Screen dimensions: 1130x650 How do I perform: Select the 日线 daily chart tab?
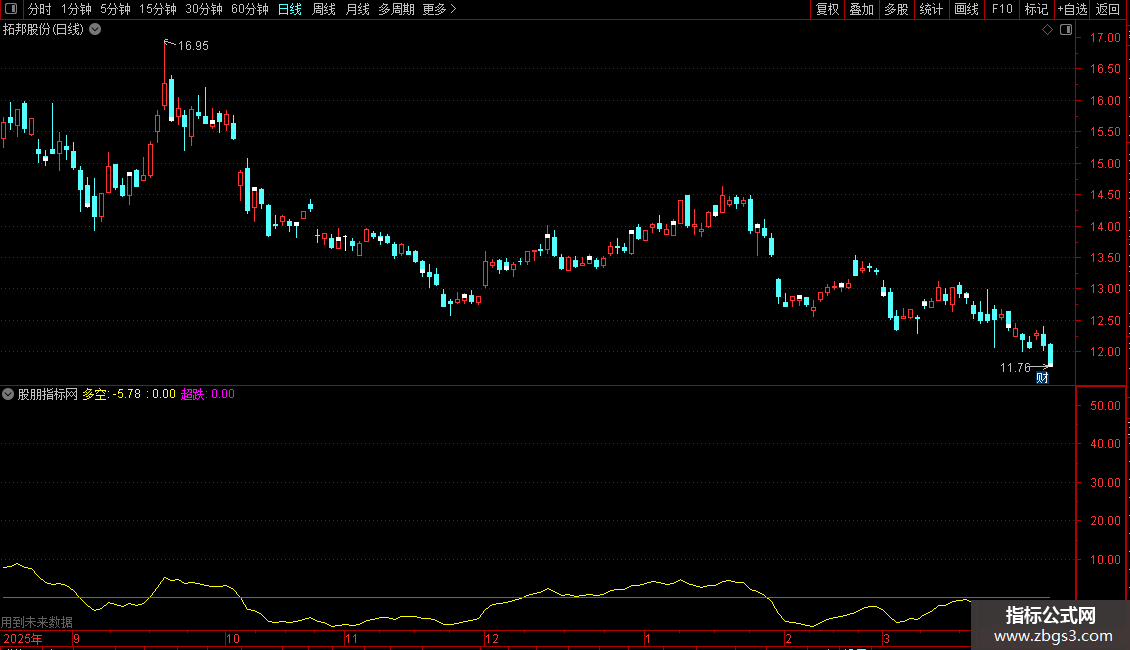pos(290,9)
